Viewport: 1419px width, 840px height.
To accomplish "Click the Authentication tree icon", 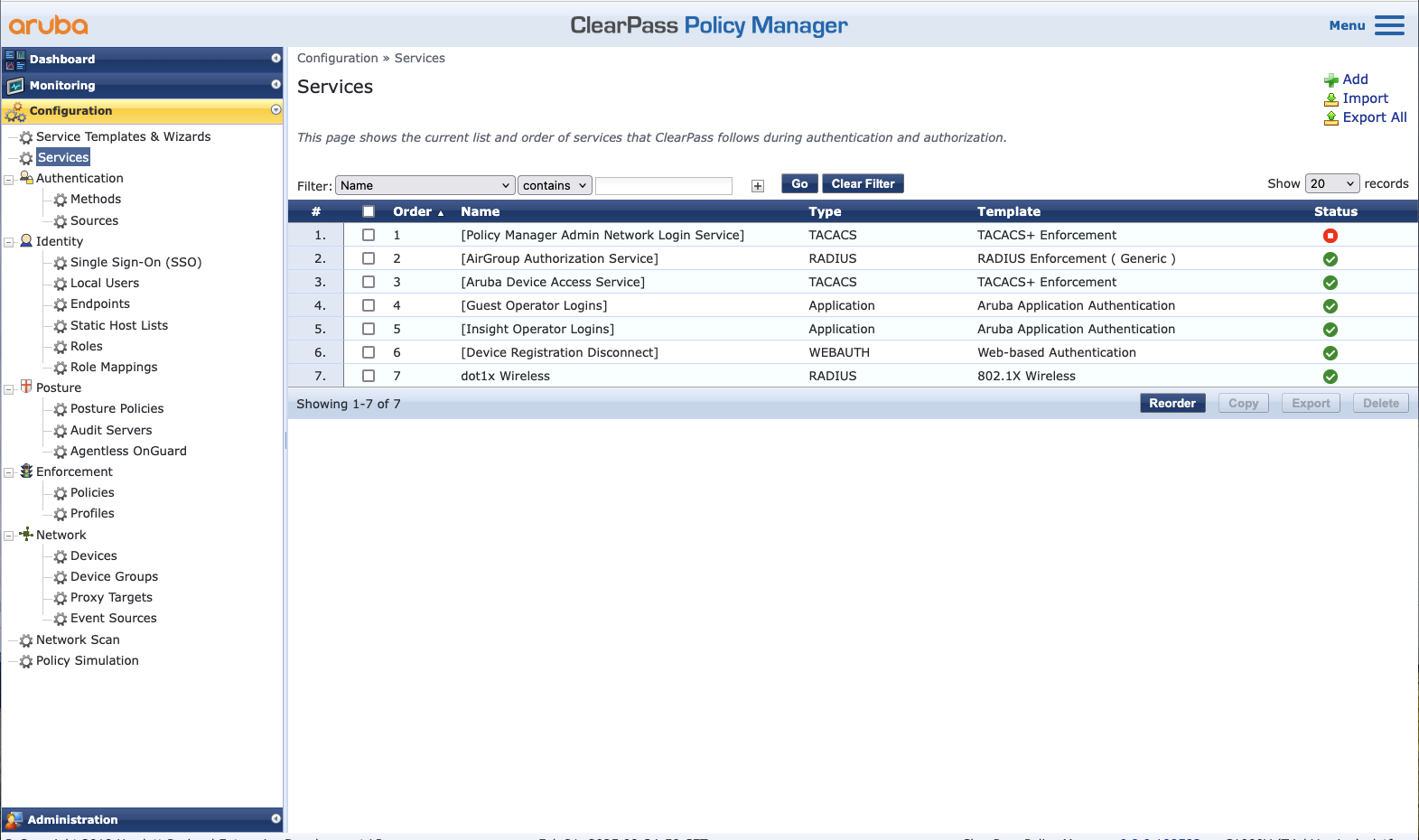I will point(26,178).
